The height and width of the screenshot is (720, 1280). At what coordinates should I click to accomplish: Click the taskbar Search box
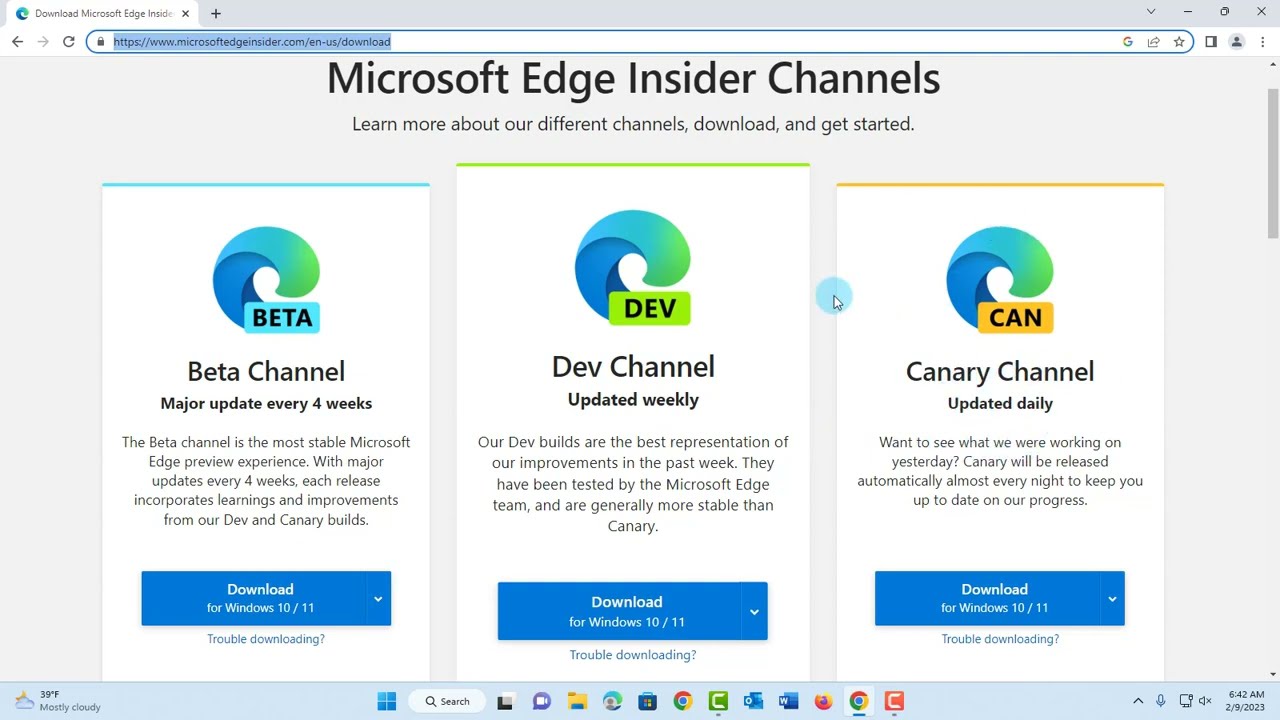click(x=448, y=701)
